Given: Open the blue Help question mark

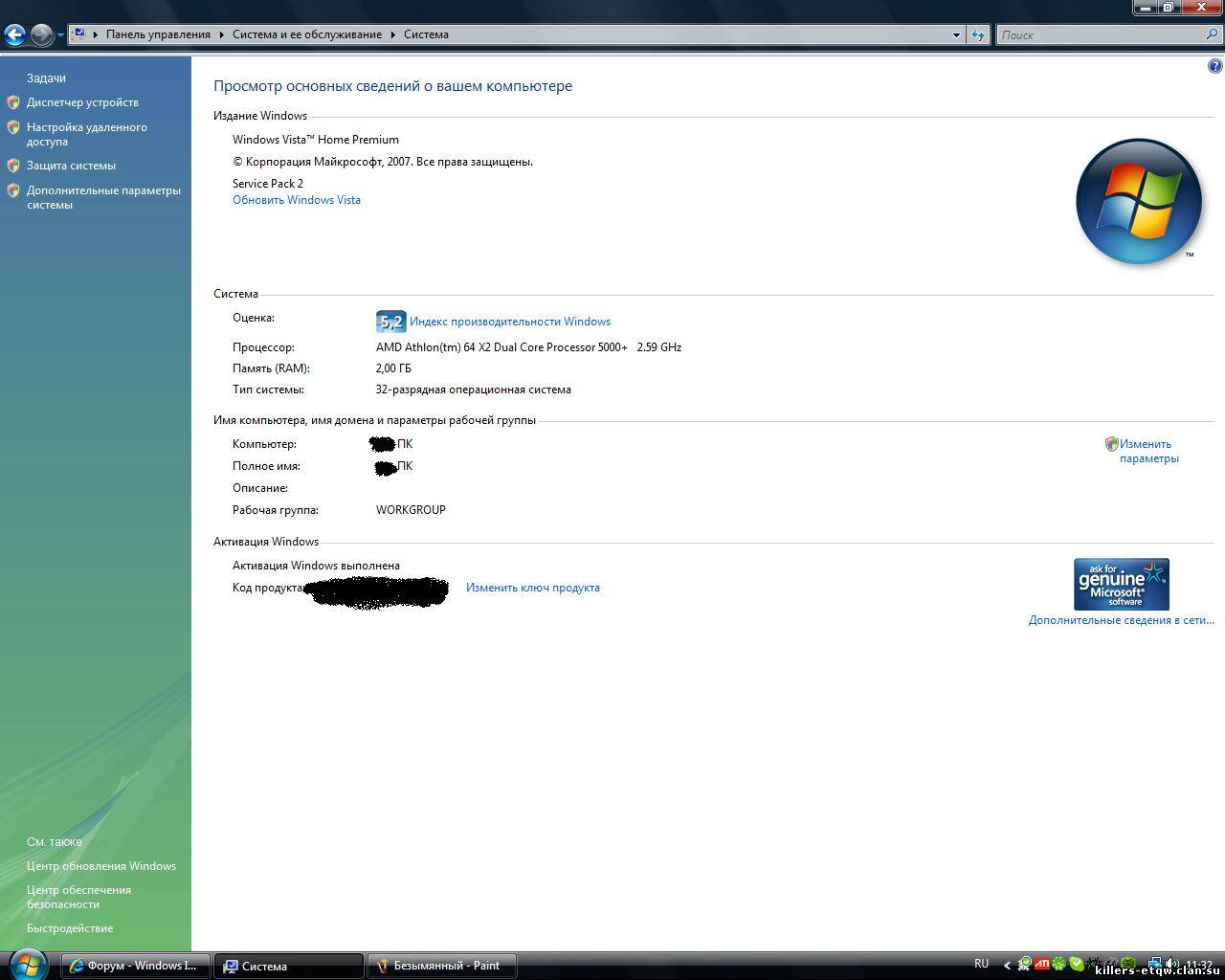Looking at the screenshot, I should (1214, 66).
